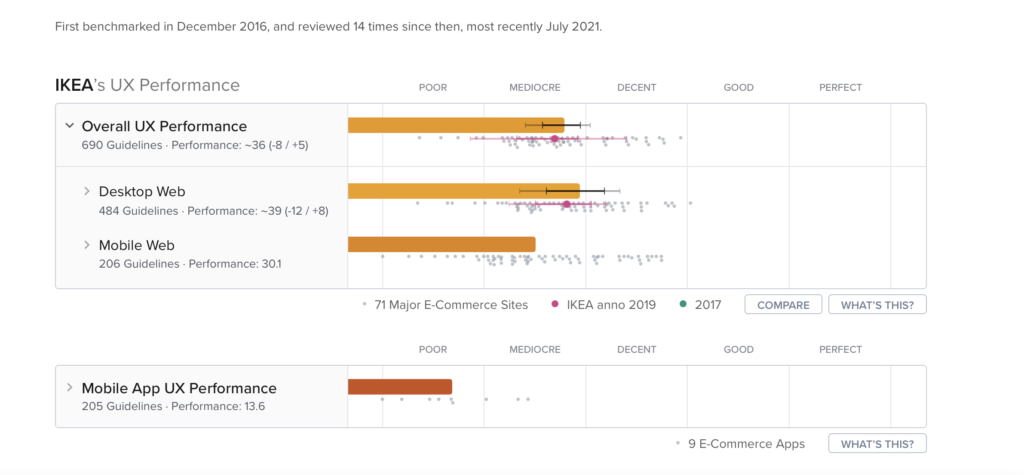The height and width of the screenshot is (475, 1024).
Task: Click the green 2017 legend dot
Action: pyautogui.click(x=682, y=304)
